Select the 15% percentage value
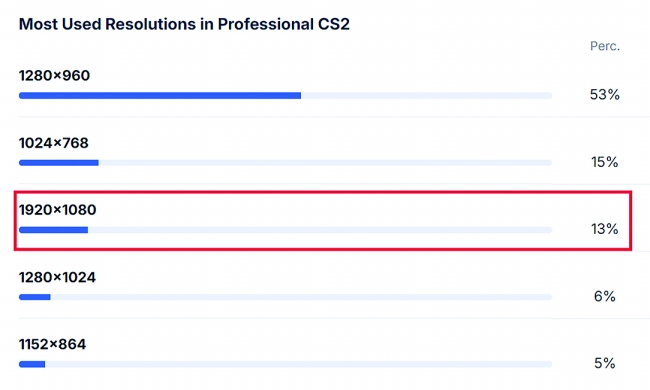The height and width of the screenshot is (390, 650). pos(604,162)
